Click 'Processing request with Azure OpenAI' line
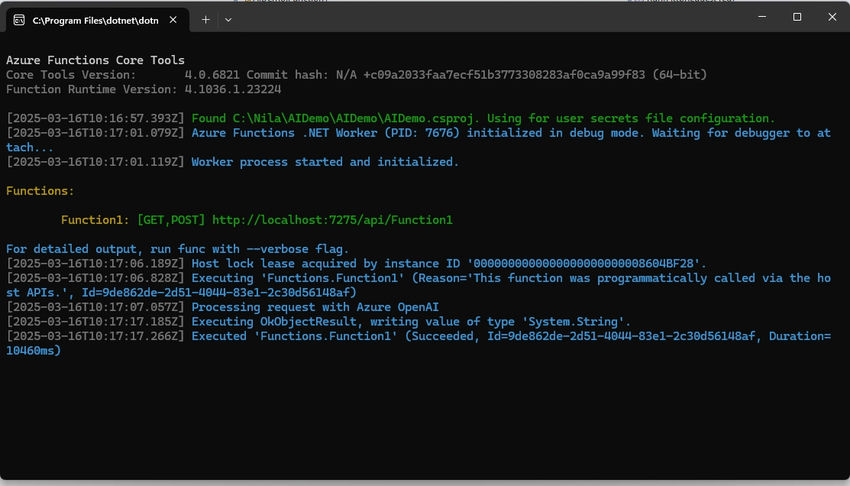Image resolution: width=850 pixels, height=486 pixels. pos(315,307)
